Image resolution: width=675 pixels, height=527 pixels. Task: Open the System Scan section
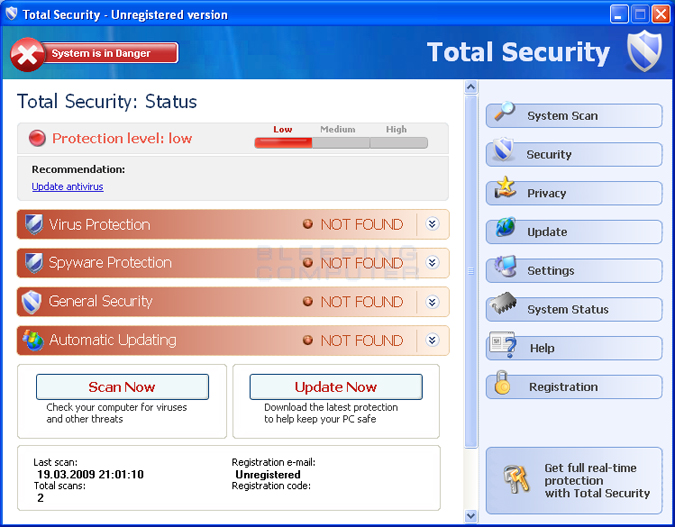tap(574, 115)
